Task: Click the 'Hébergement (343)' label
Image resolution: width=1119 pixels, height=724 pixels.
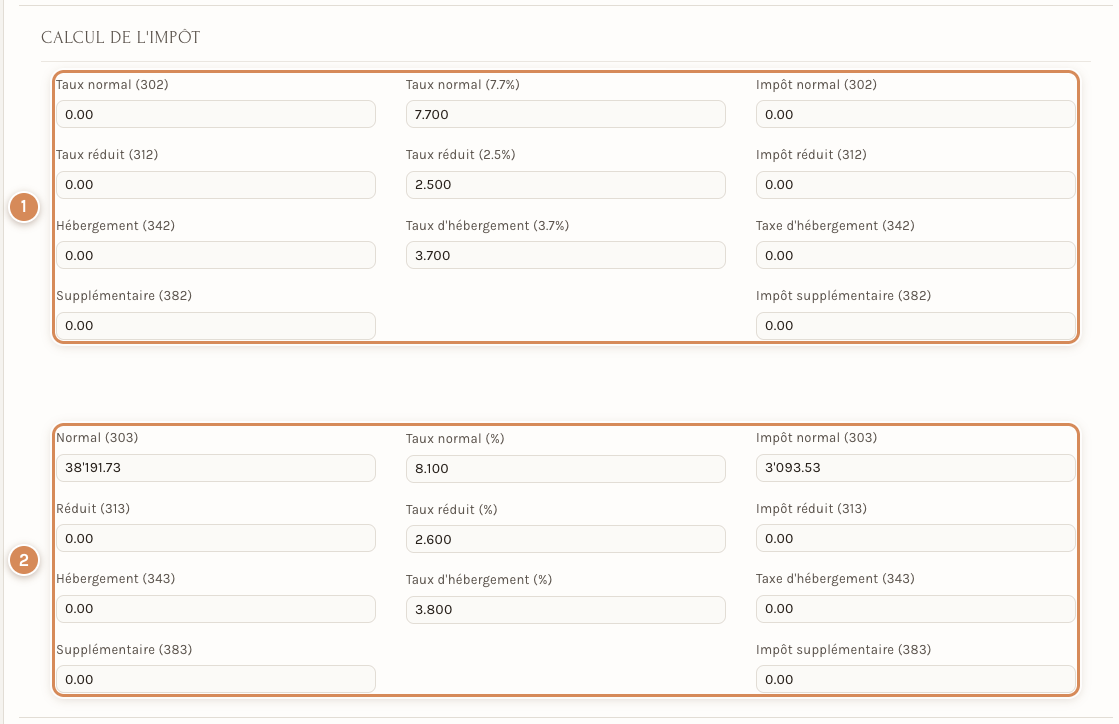Action: tap(116, 579)
